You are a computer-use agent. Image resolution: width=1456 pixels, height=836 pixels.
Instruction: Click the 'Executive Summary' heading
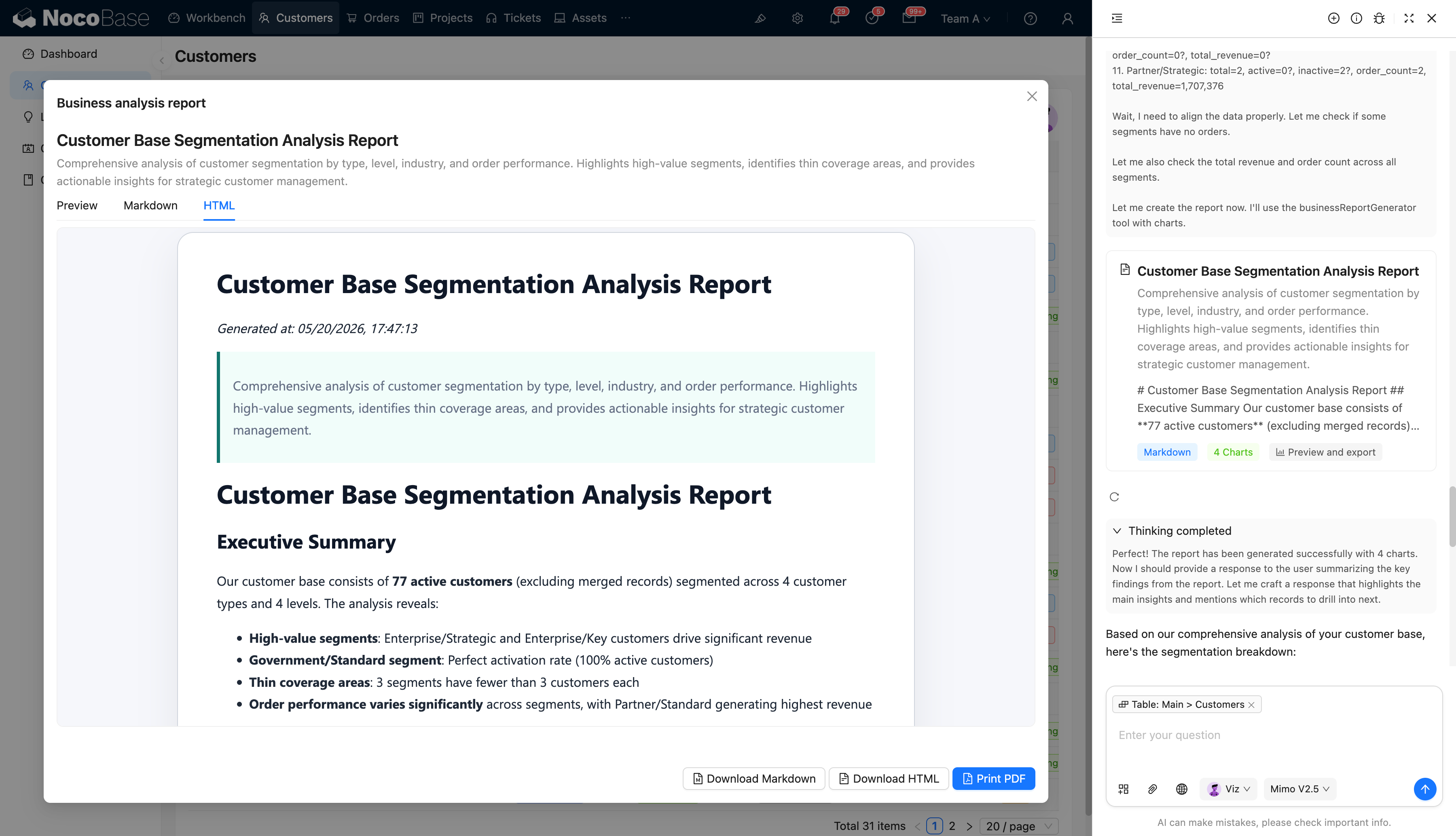coord(306,541)
